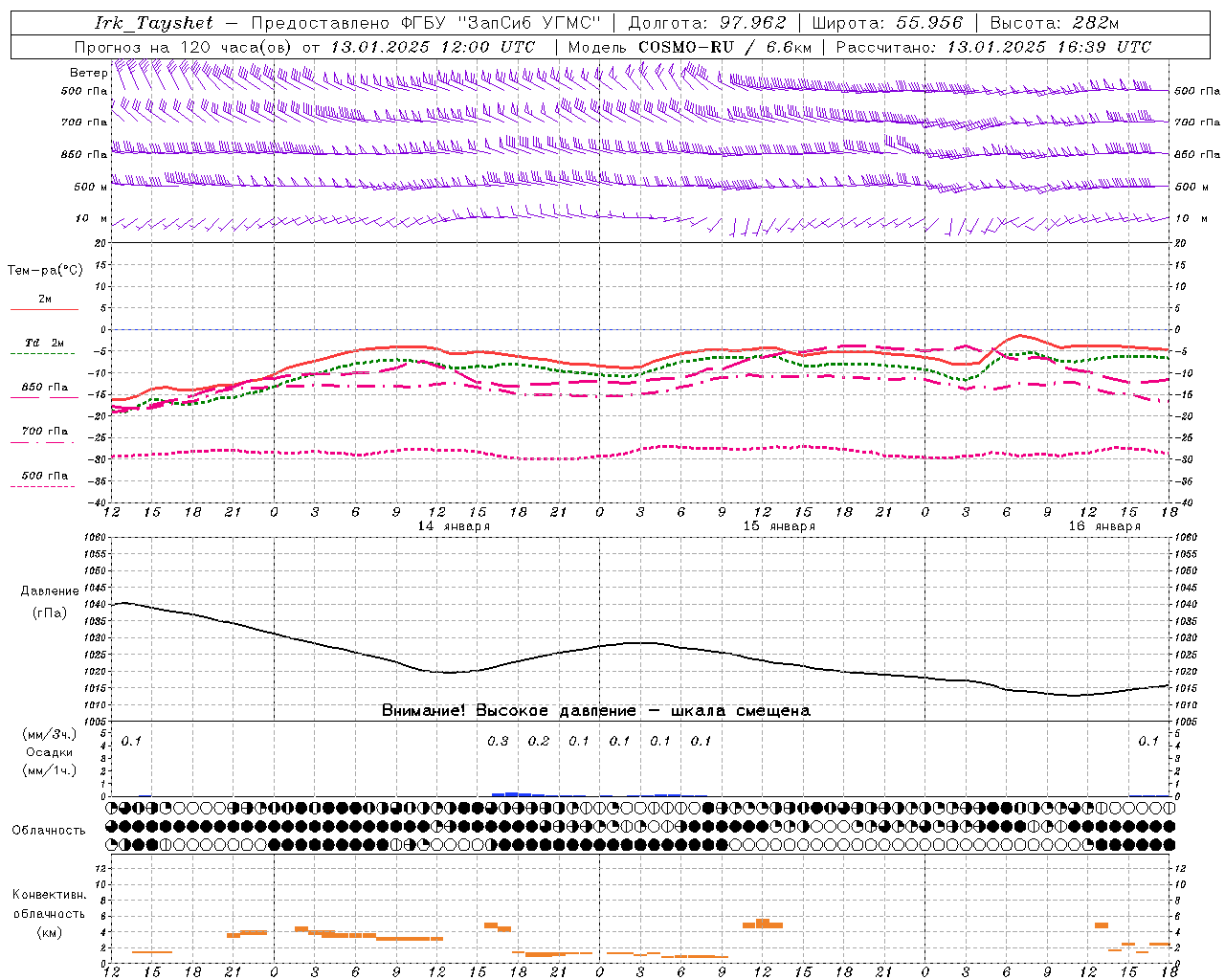
Task: Click the '(мм/3ч.)' precipitation unit label
Action: click(x=49, y=735)
